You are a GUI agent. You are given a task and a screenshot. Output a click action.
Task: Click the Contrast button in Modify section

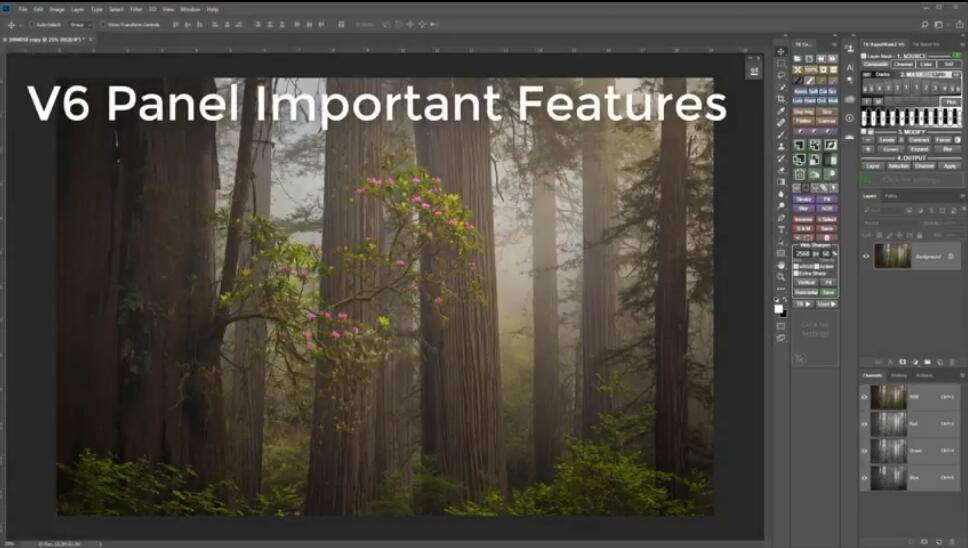tap(918, 140)
